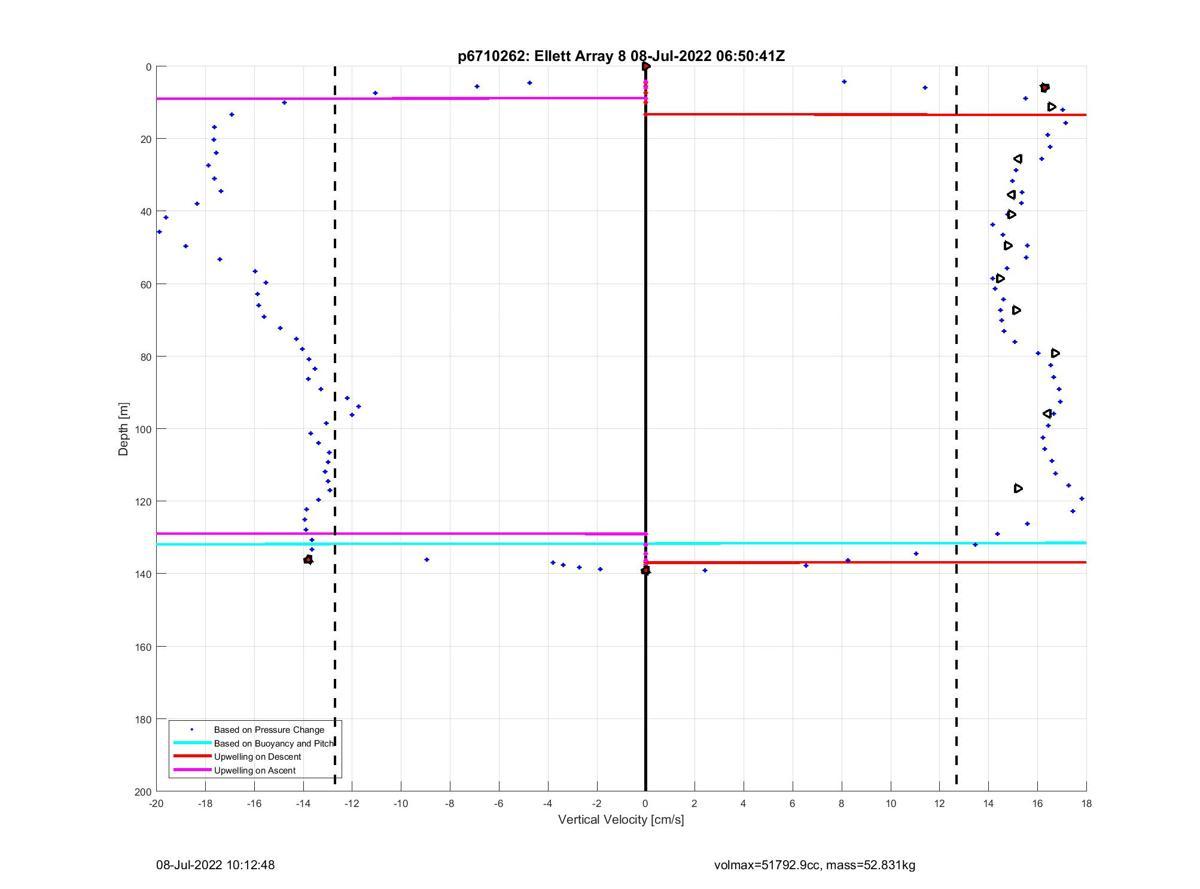This screenshot has height=889, width=1200.
Task: Click the triangle marker near 117 m depth
Action: pyautogui.click(x=1019, y=489)
